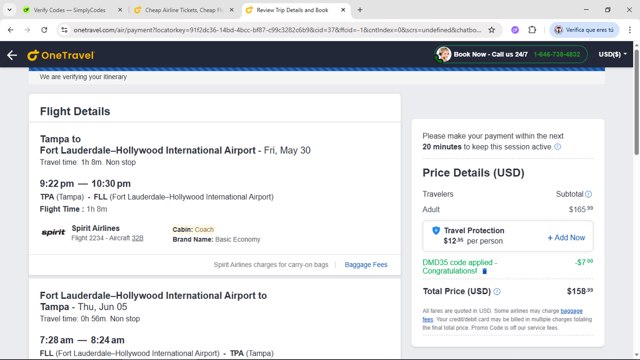The height and width of the screenshot is (360, 640).
Task: Click the browser forward arrow
Action: pyautogui.click(x=27, y=30)
